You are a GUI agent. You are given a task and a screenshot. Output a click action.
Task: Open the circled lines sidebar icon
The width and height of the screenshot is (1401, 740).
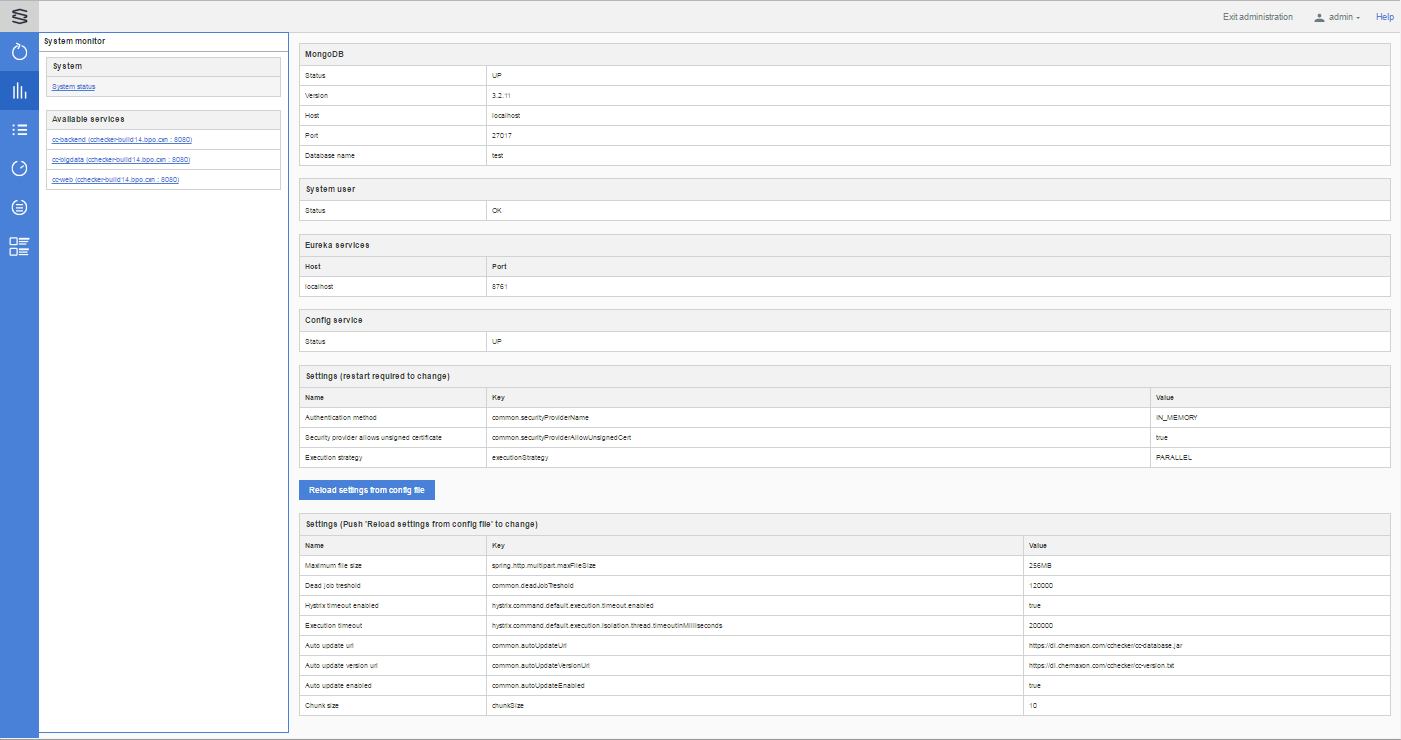tap(19, 207)
